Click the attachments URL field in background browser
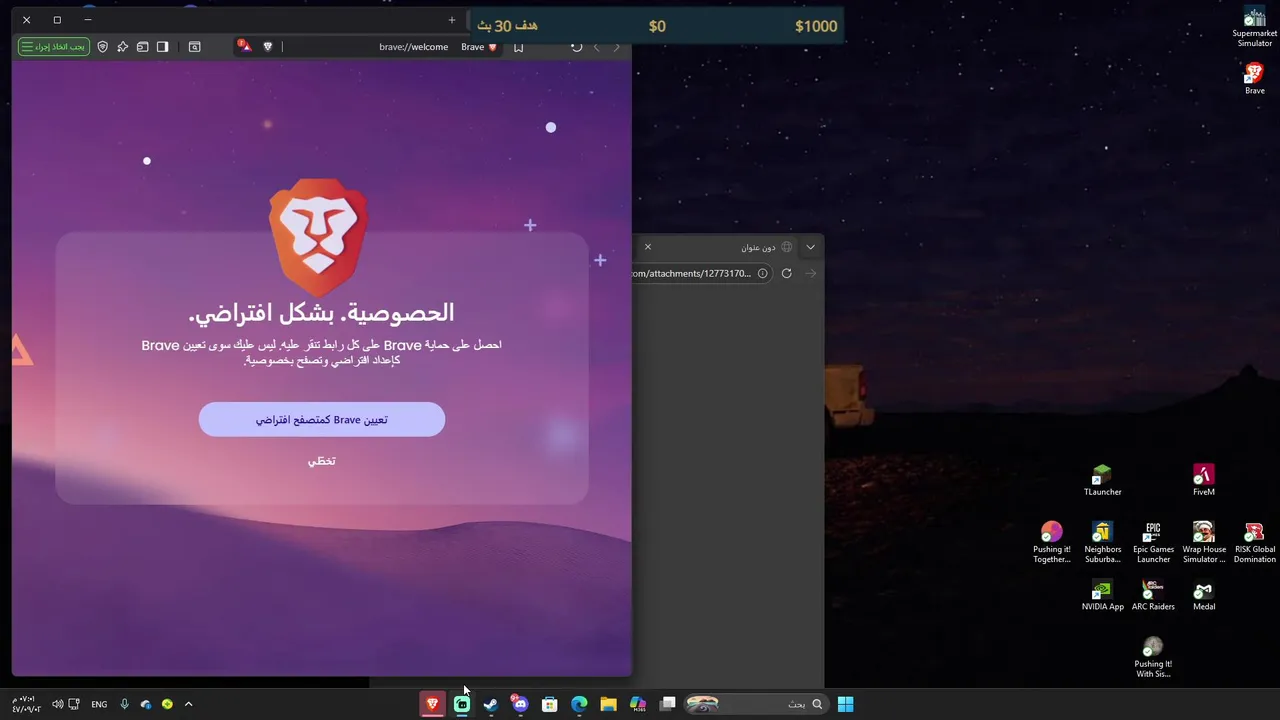The width and height of the screenshot is (1280, 720). pos(700,273)
